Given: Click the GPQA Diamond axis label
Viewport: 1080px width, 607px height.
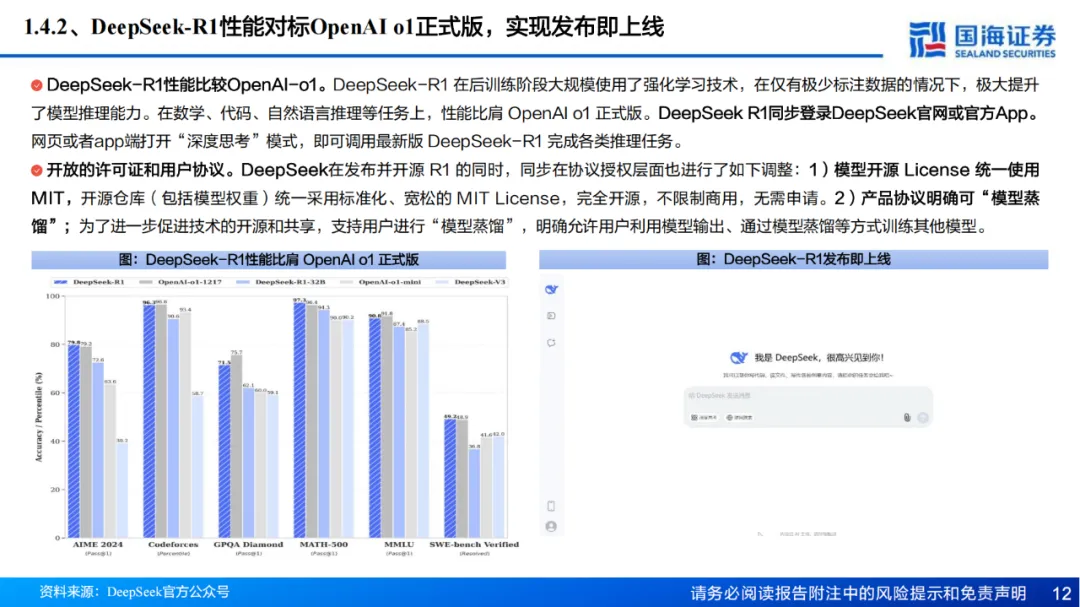Looking at the screenshot, I should point(248,544).
